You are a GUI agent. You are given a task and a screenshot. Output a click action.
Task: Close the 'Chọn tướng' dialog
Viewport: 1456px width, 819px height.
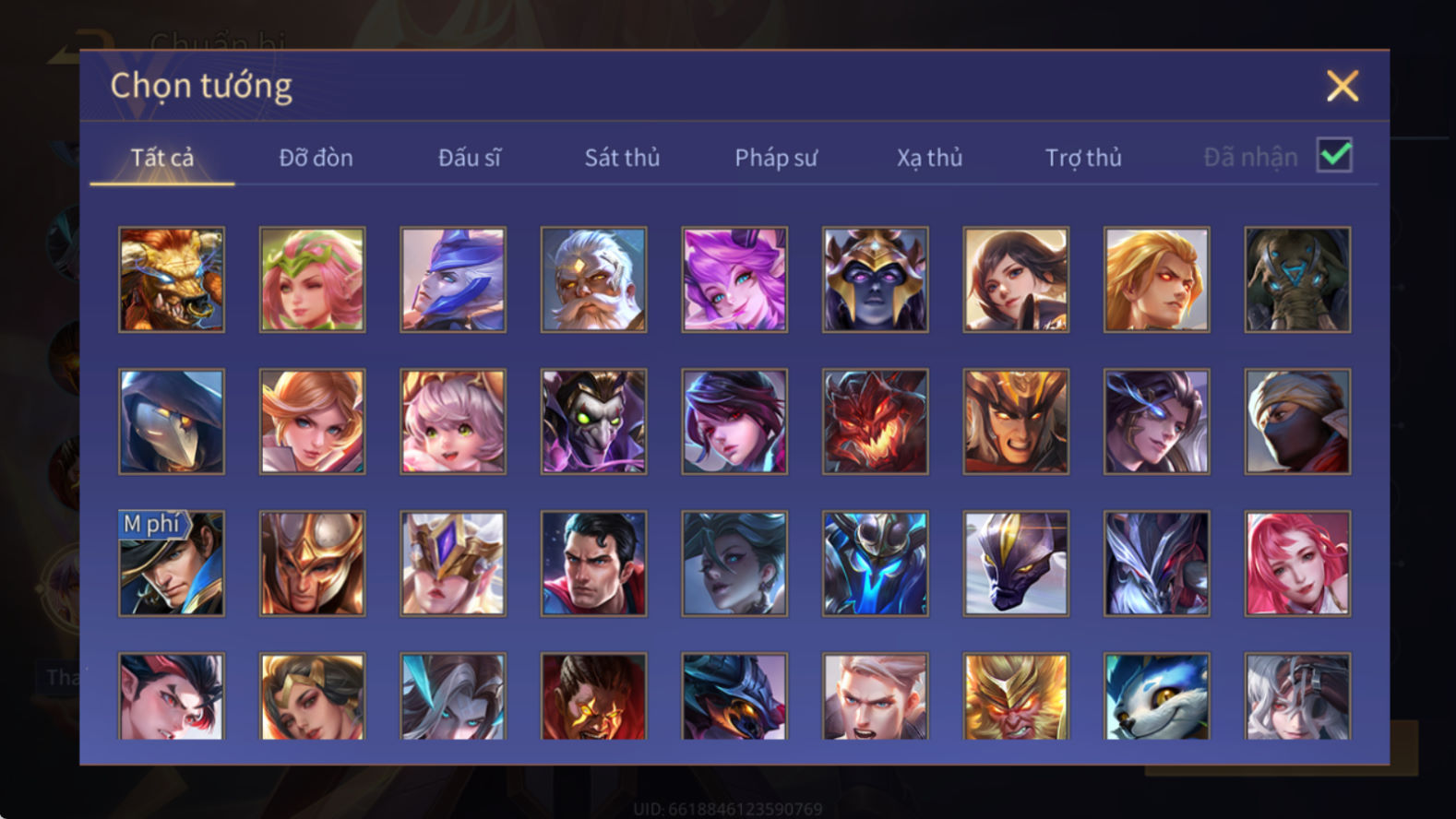pos(1343,86)
